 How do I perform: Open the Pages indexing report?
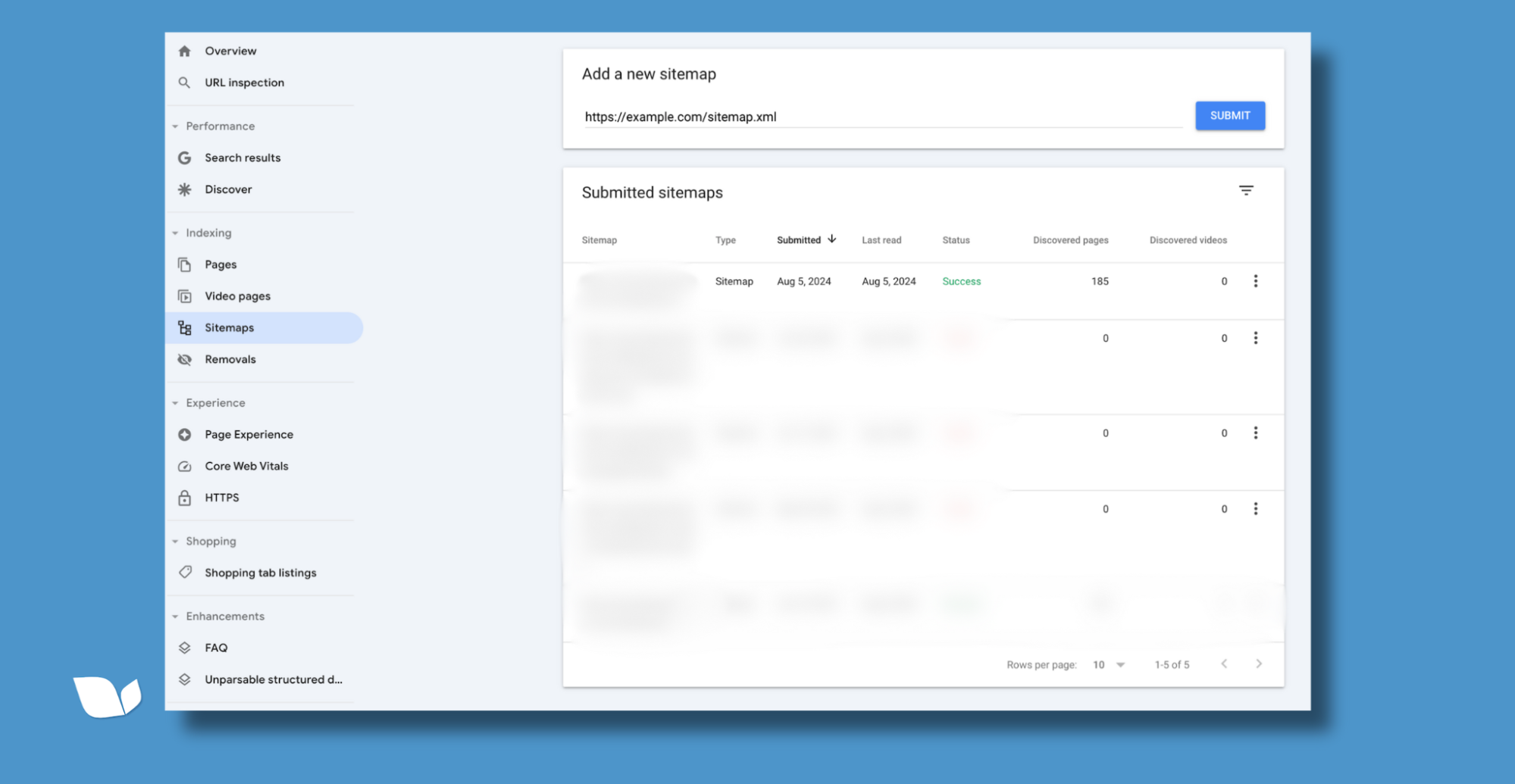tap(221, 264)
